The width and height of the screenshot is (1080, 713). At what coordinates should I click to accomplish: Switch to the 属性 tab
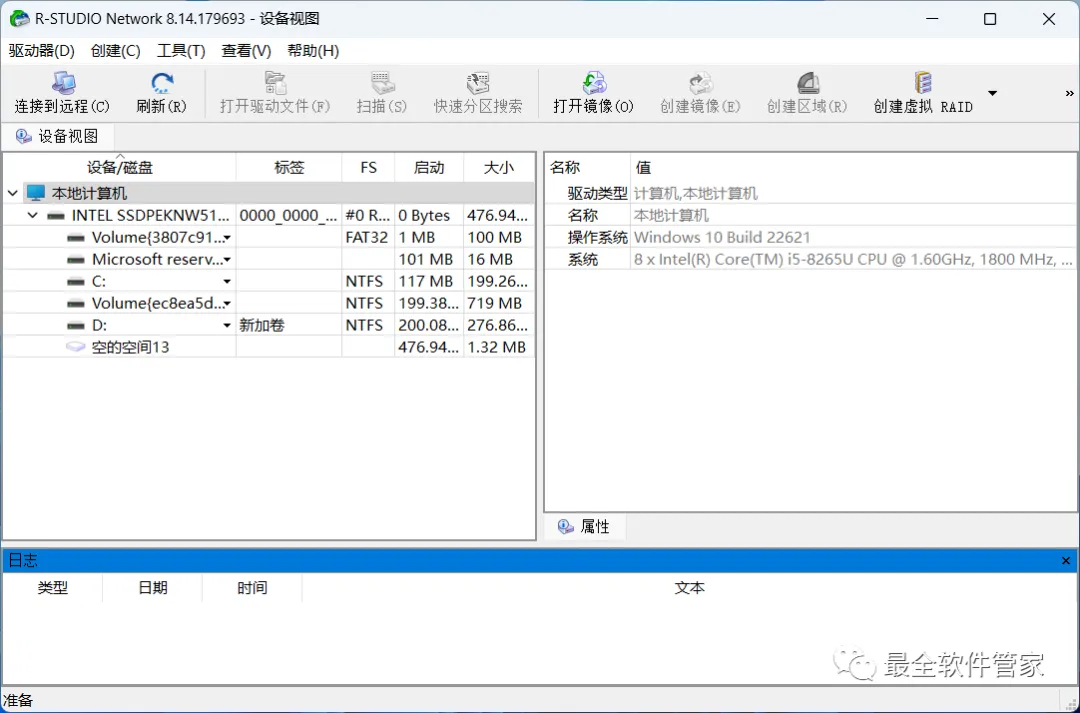click(585, 527)
